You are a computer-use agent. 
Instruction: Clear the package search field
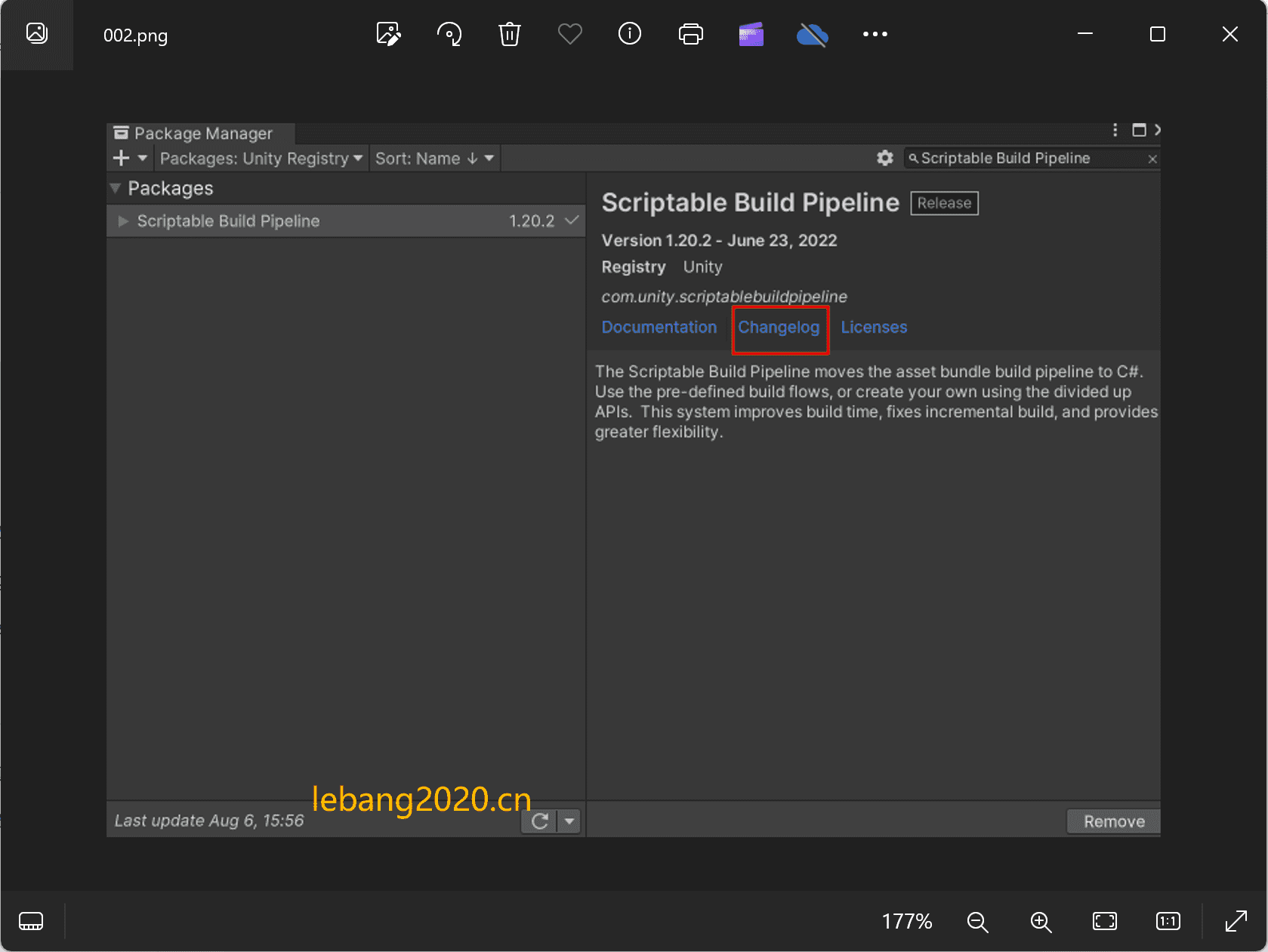(x=1152, y=159)
